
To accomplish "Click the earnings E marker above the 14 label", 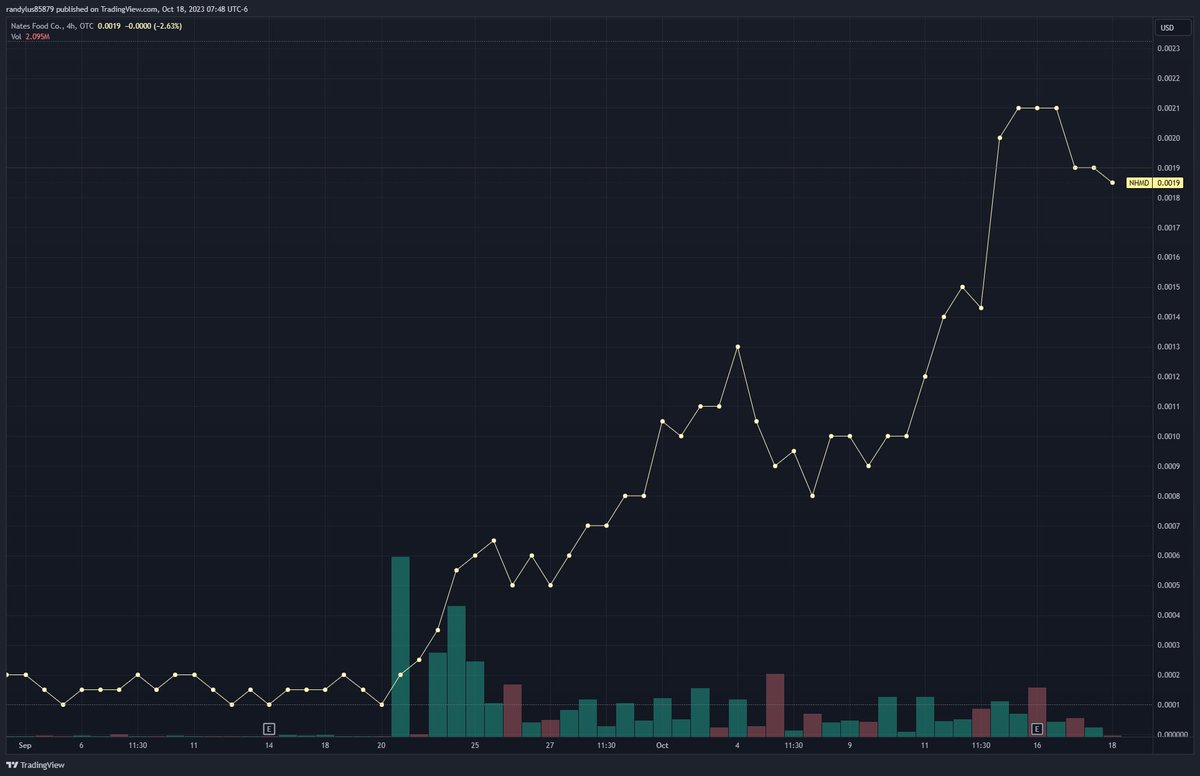I will tap(268, 728).
